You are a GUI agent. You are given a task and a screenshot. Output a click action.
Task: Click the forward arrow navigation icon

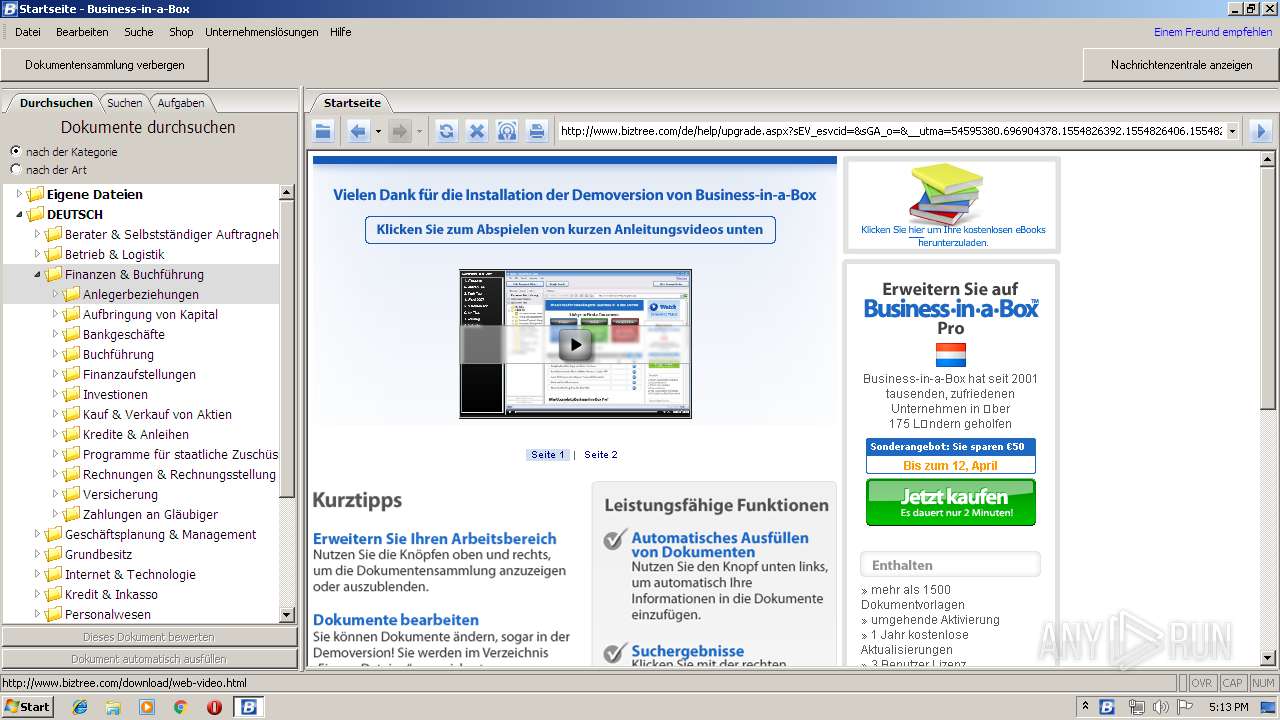pos(400,131)
